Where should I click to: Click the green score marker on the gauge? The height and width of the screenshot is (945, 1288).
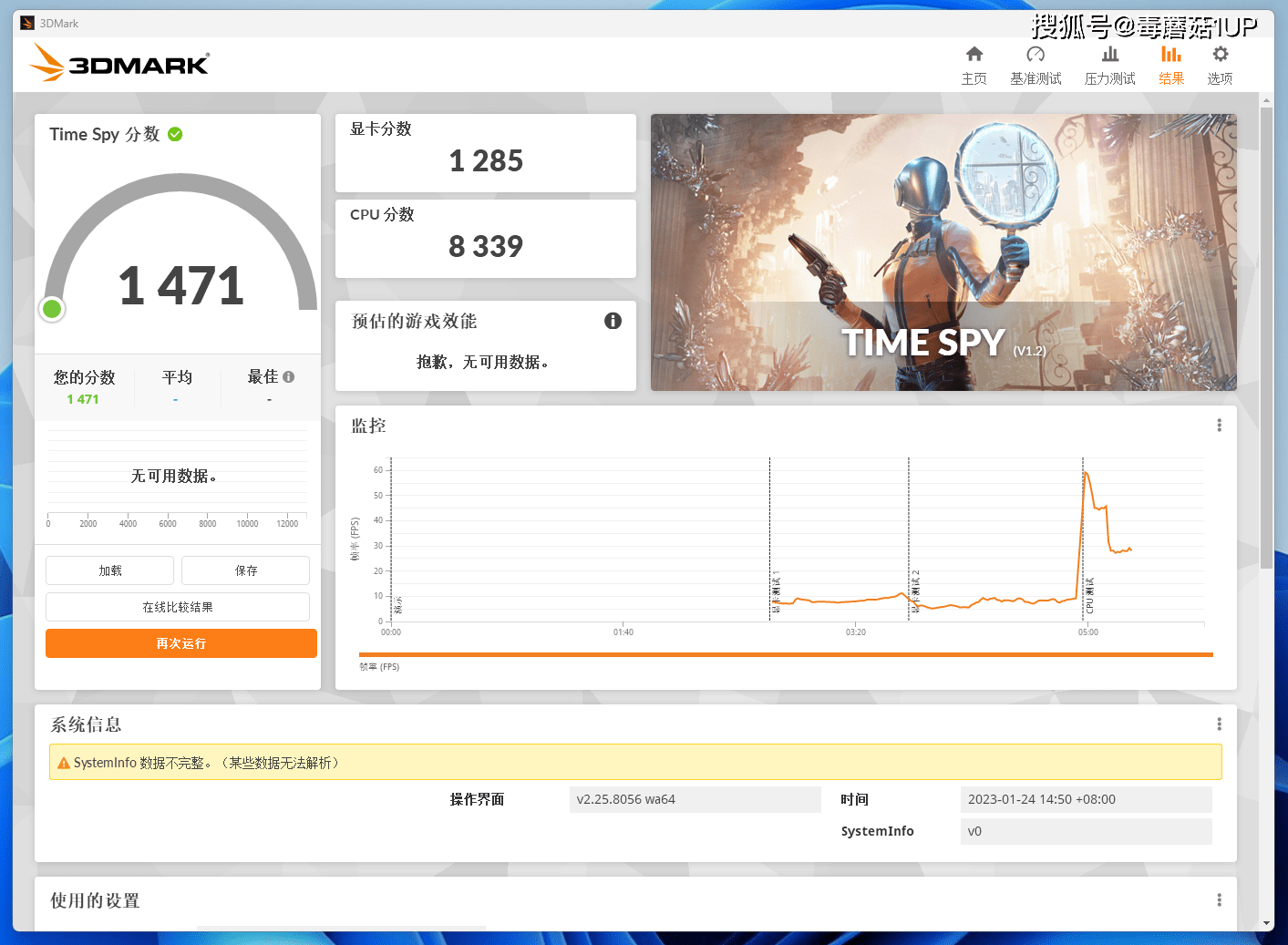tap(52, 309)
